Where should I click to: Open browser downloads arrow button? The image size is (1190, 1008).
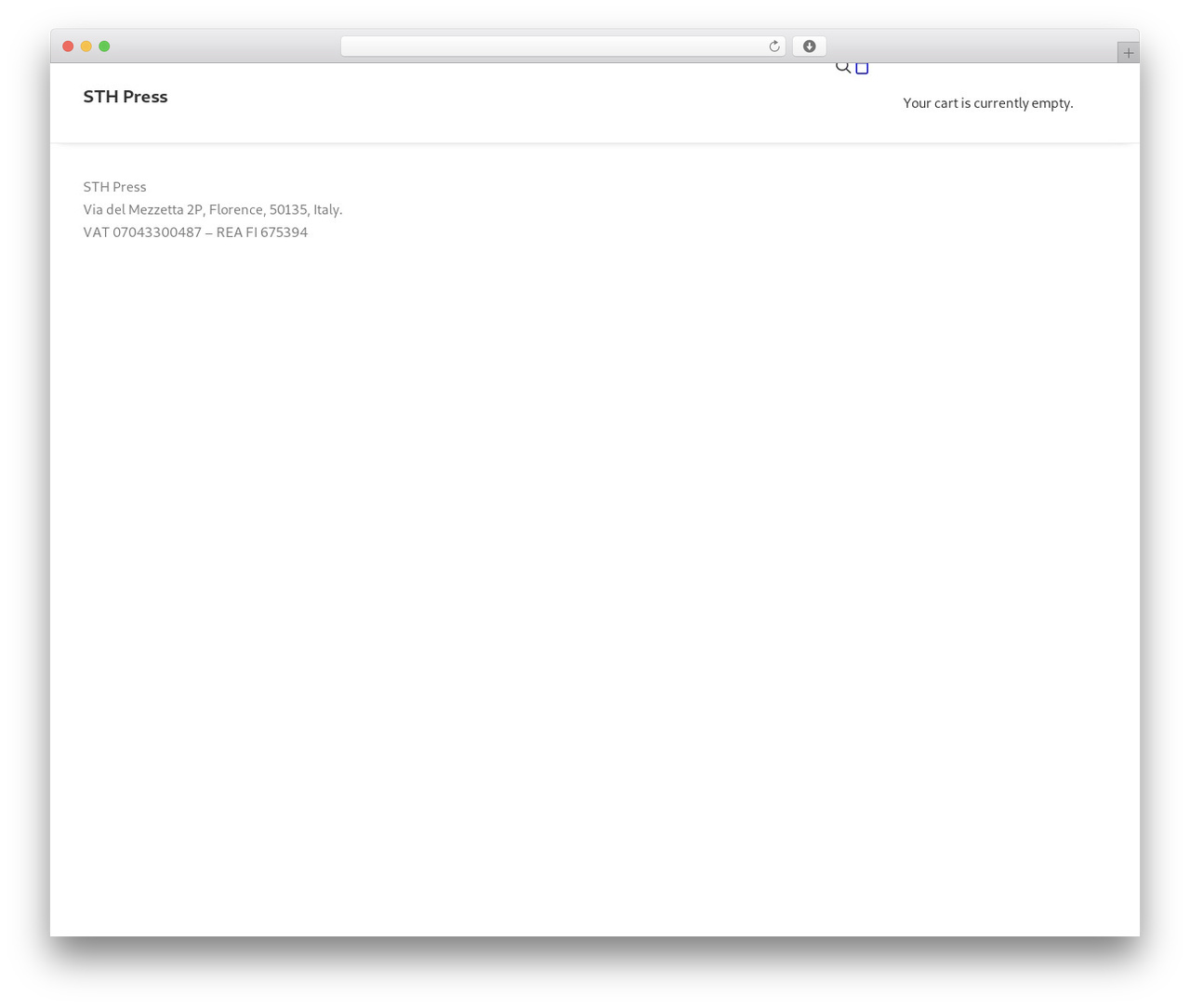click(x=809, y=46)
